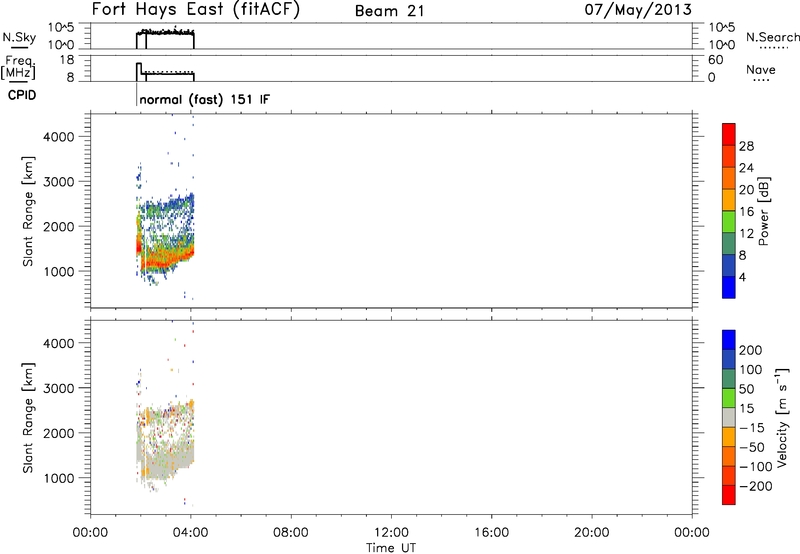This screenshot has width=800, height=554.
Task: Click the gray segment of velocity colorbar
Action: pyautogui.click(x=729, y=418)
